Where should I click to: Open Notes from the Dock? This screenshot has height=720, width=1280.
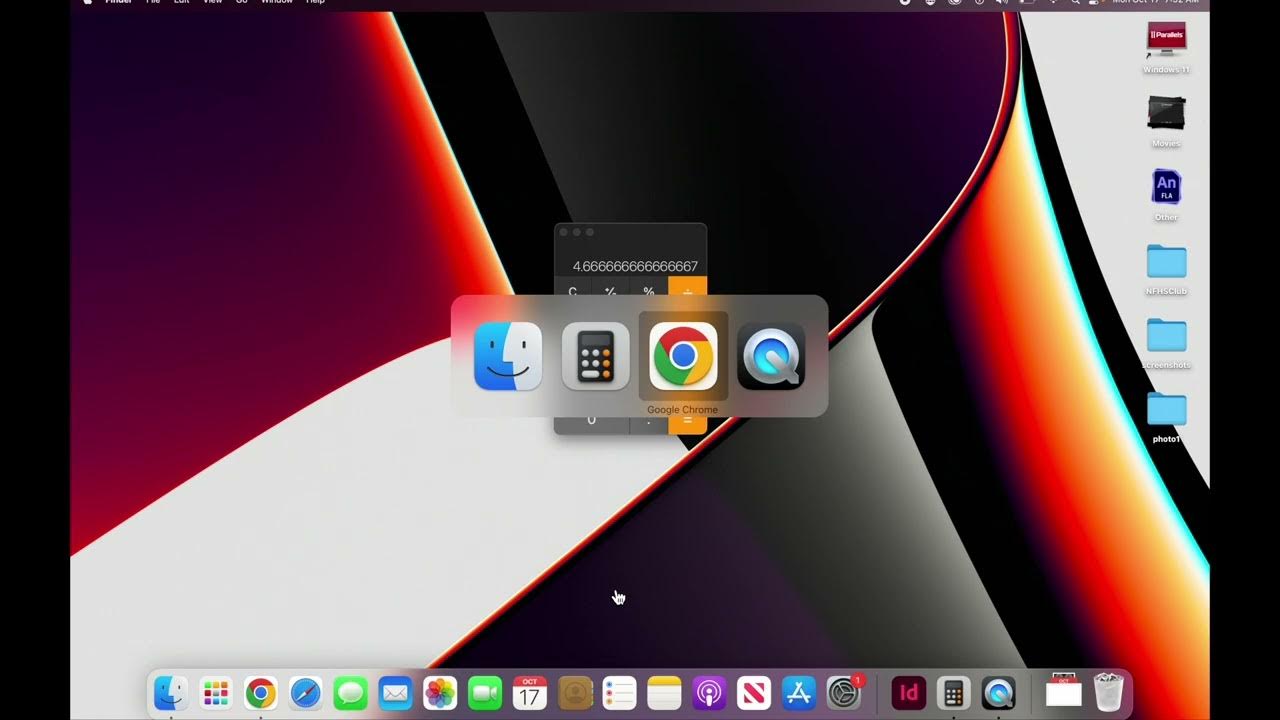tap(664, 692)
